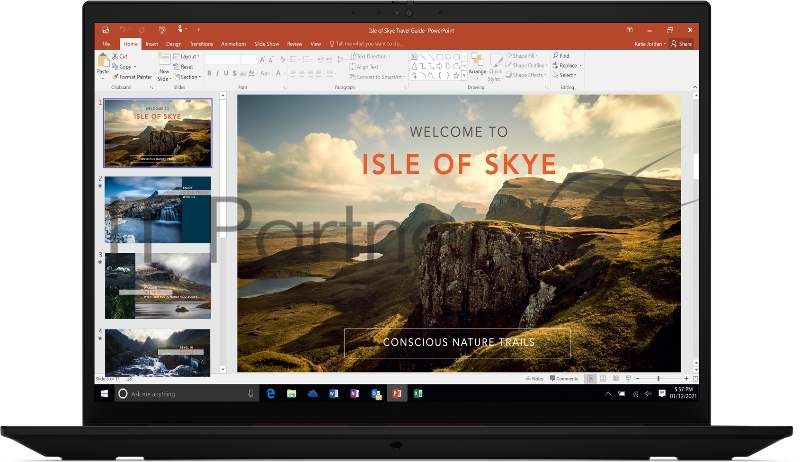Toggle bold formatting
Screen dimensions: 800x462
coord(209,73)
